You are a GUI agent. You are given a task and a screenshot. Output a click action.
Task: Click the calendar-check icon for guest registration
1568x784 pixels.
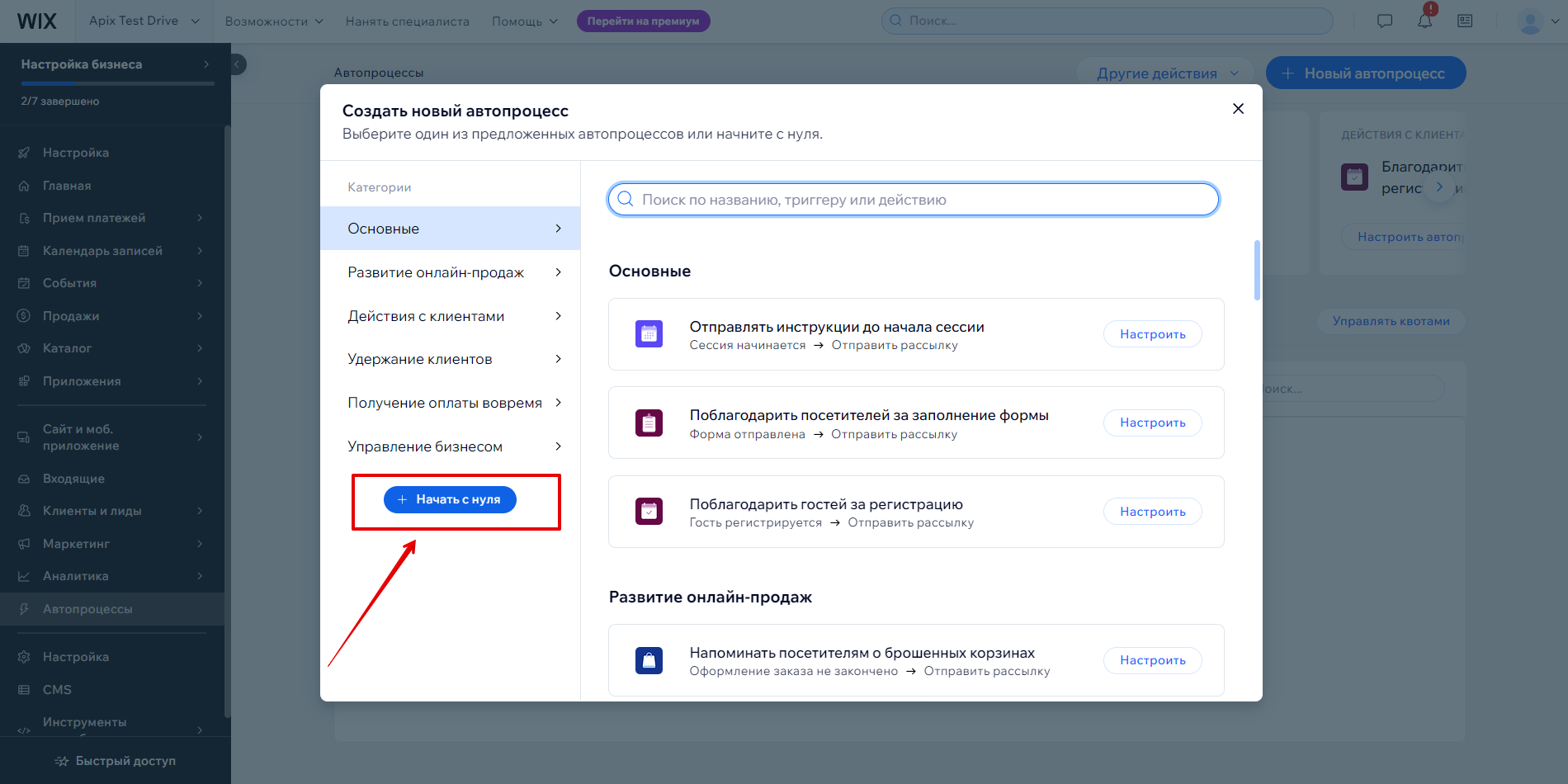pyautogui.click(x=649, y=512)
